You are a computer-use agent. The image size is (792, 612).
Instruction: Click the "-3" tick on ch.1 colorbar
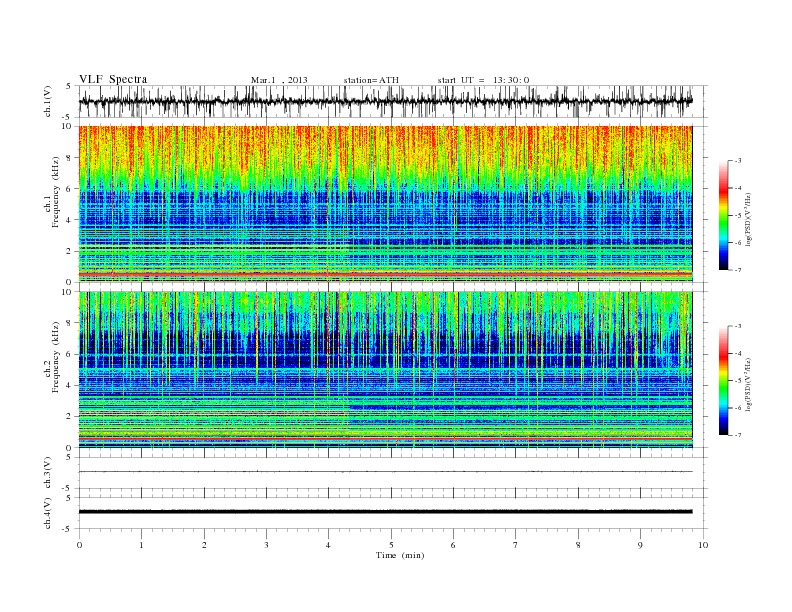(x=738, y=161)
